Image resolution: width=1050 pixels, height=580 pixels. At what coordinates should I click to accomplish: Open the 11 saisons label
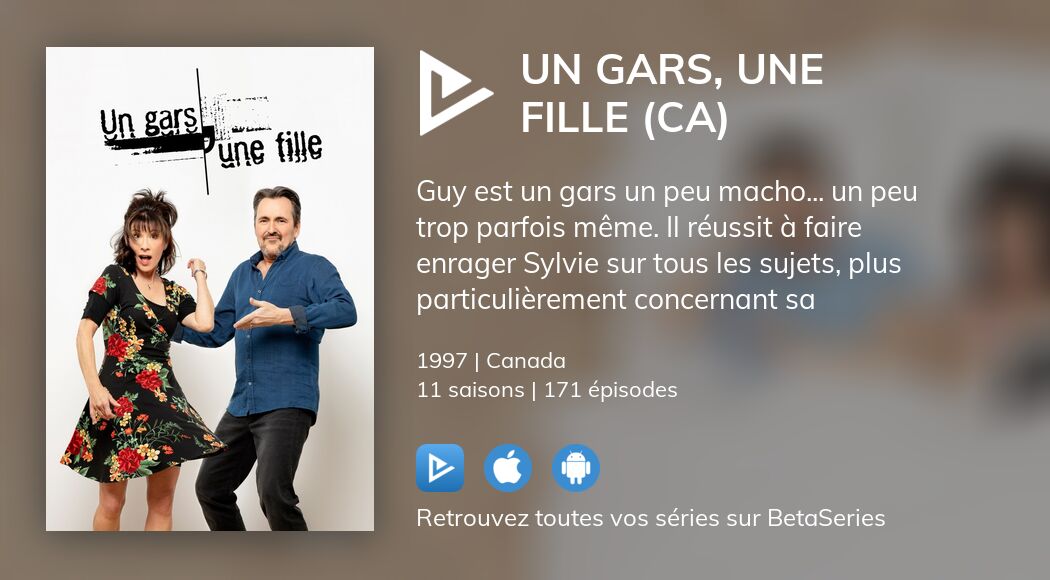tap(470, 390)
